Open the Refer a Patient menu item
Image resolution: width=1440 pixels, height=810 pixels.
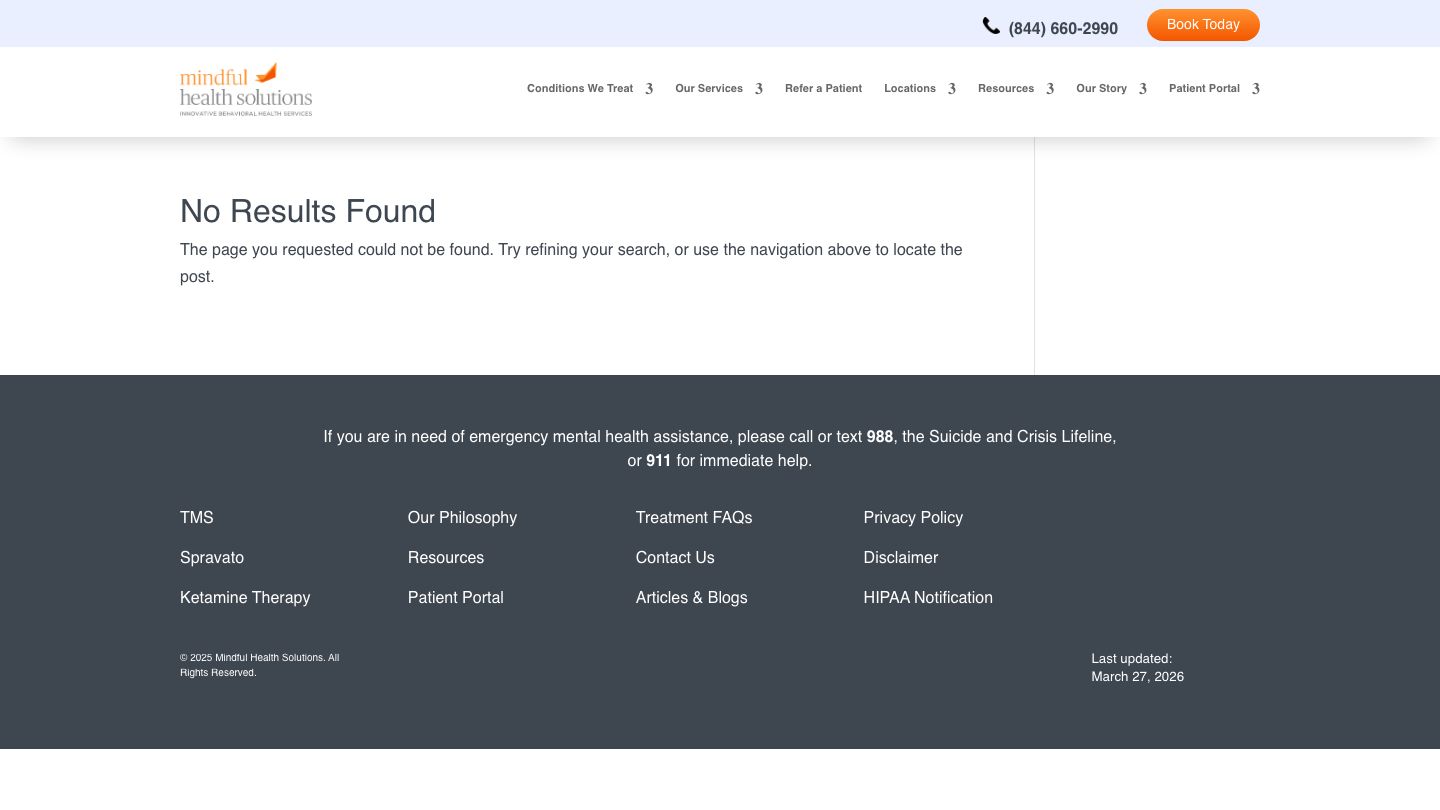(823, 89)
